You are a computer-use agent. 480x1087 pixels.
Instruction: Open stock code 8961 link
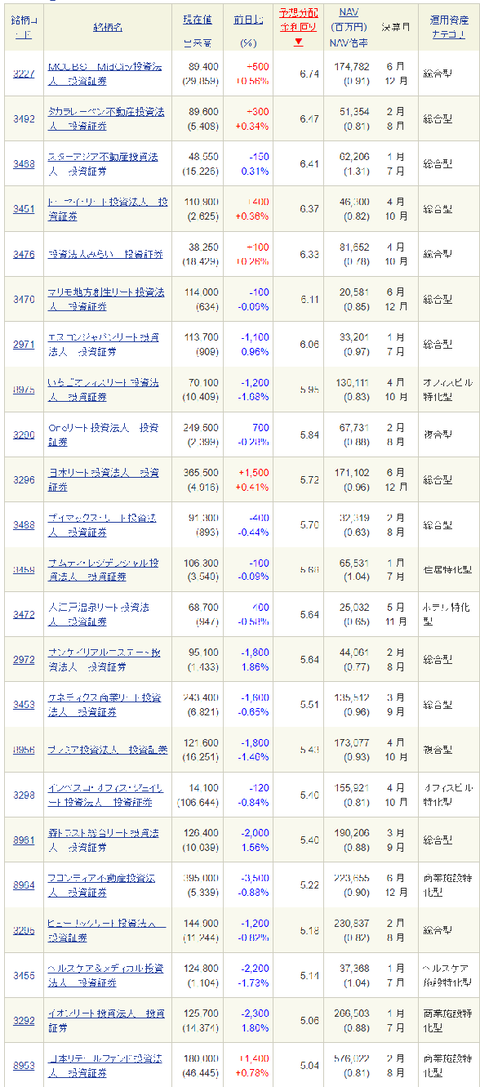click(x=22, y=841)
